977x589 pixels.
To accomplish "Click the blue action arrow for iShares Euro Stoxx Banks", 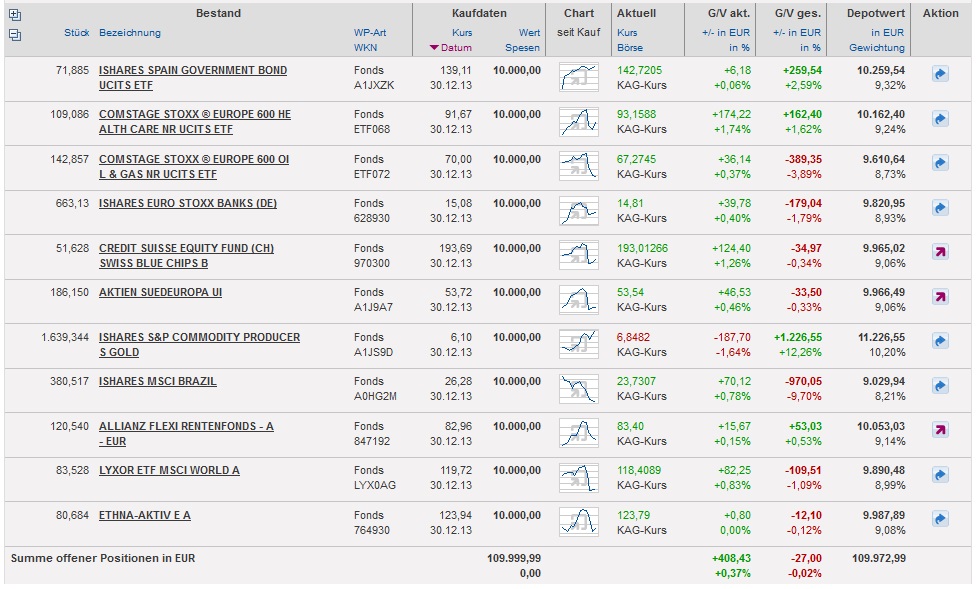I will click(x=939, y=208).
